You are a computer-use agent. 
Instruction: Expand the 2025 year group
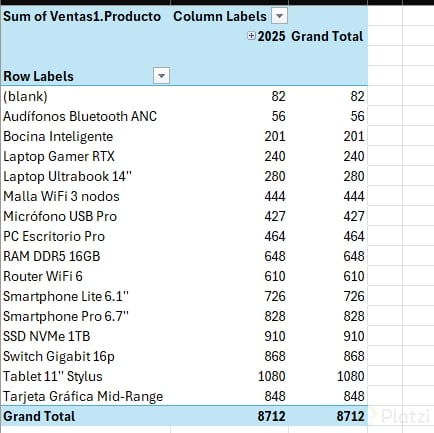click(x=251, y=36)
